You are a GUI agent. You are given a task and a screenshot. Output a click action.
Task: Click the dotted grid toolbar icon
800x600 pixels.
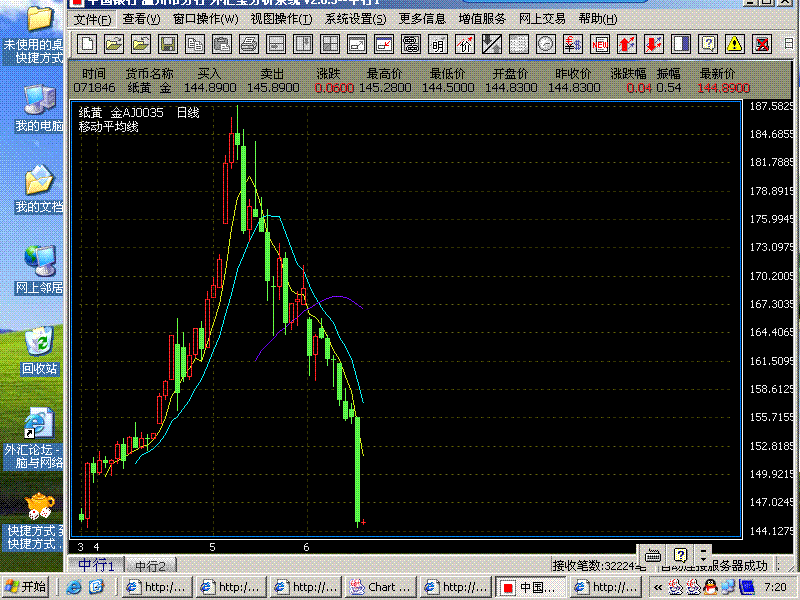click(519, 44)
